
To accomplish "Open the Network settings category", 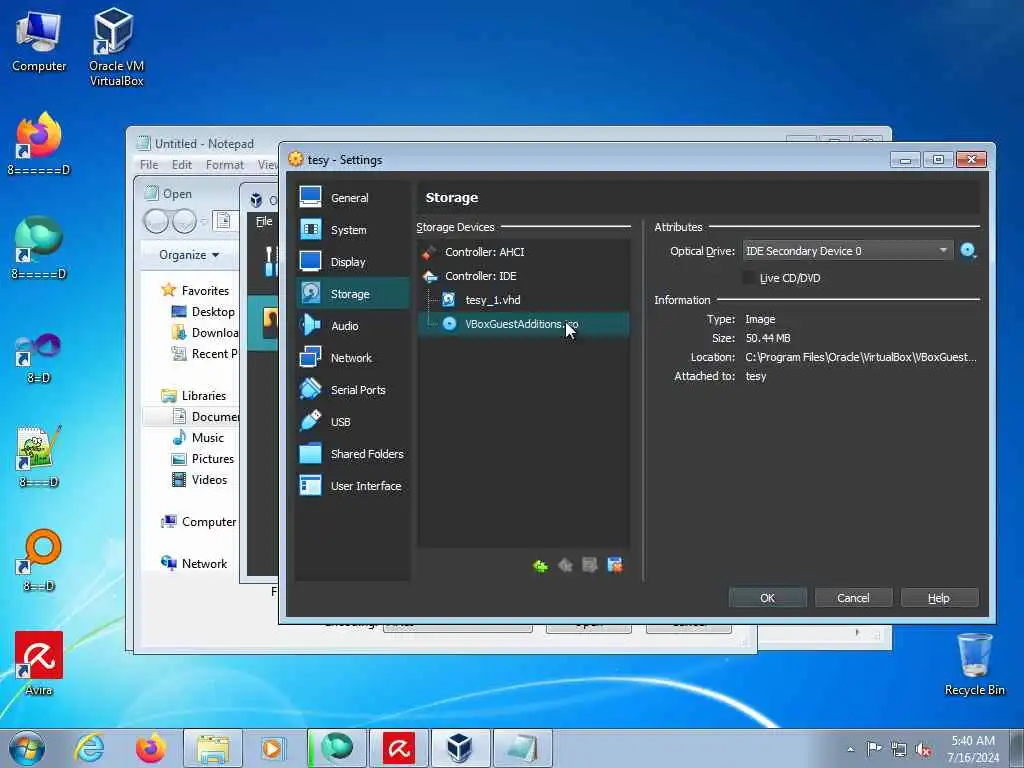I will coord(353,358).
